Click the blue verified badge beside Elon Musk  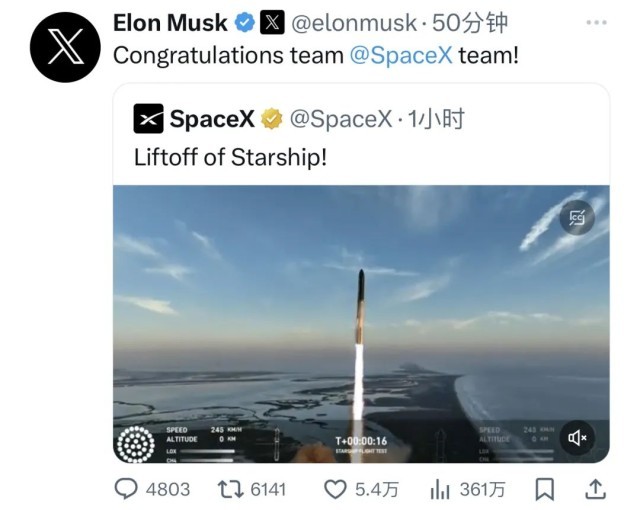(244, 22)
